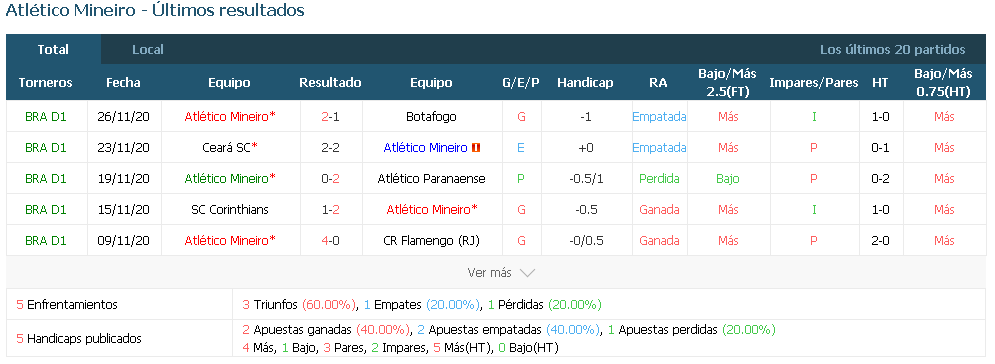Click the BRA D1 tournament on 26/11/20

point(46,117)
